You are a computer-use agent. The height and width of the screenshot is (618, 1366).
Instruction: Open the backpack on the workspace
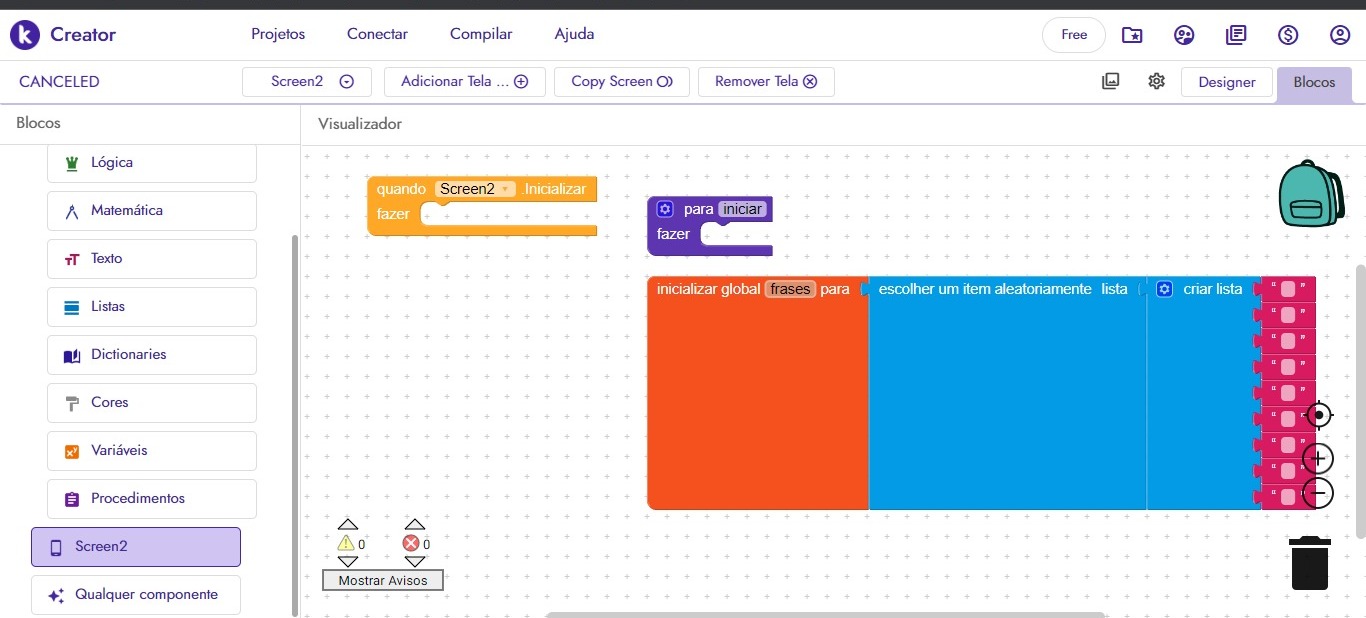[1311, 193]
